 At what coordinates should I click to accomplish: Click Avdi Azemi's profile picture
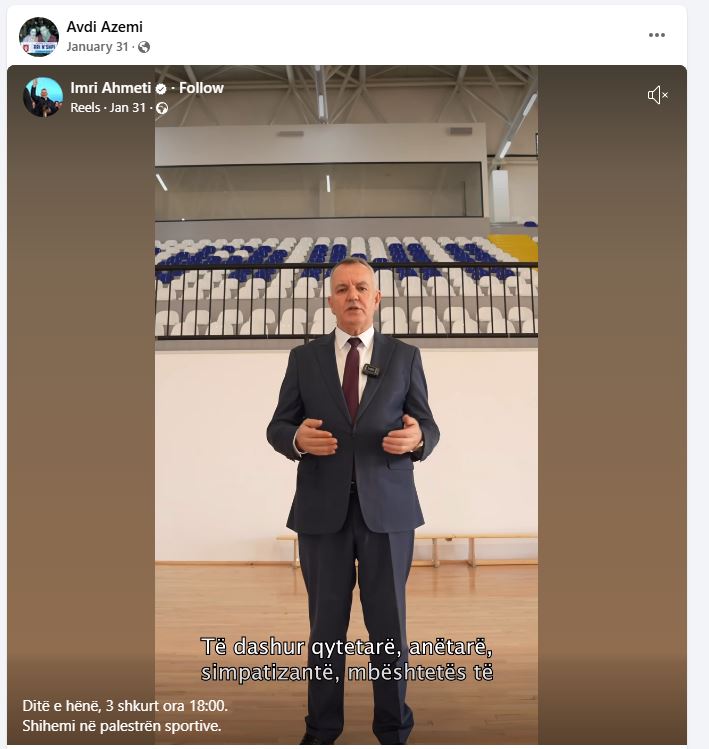[x=39, y=37]
